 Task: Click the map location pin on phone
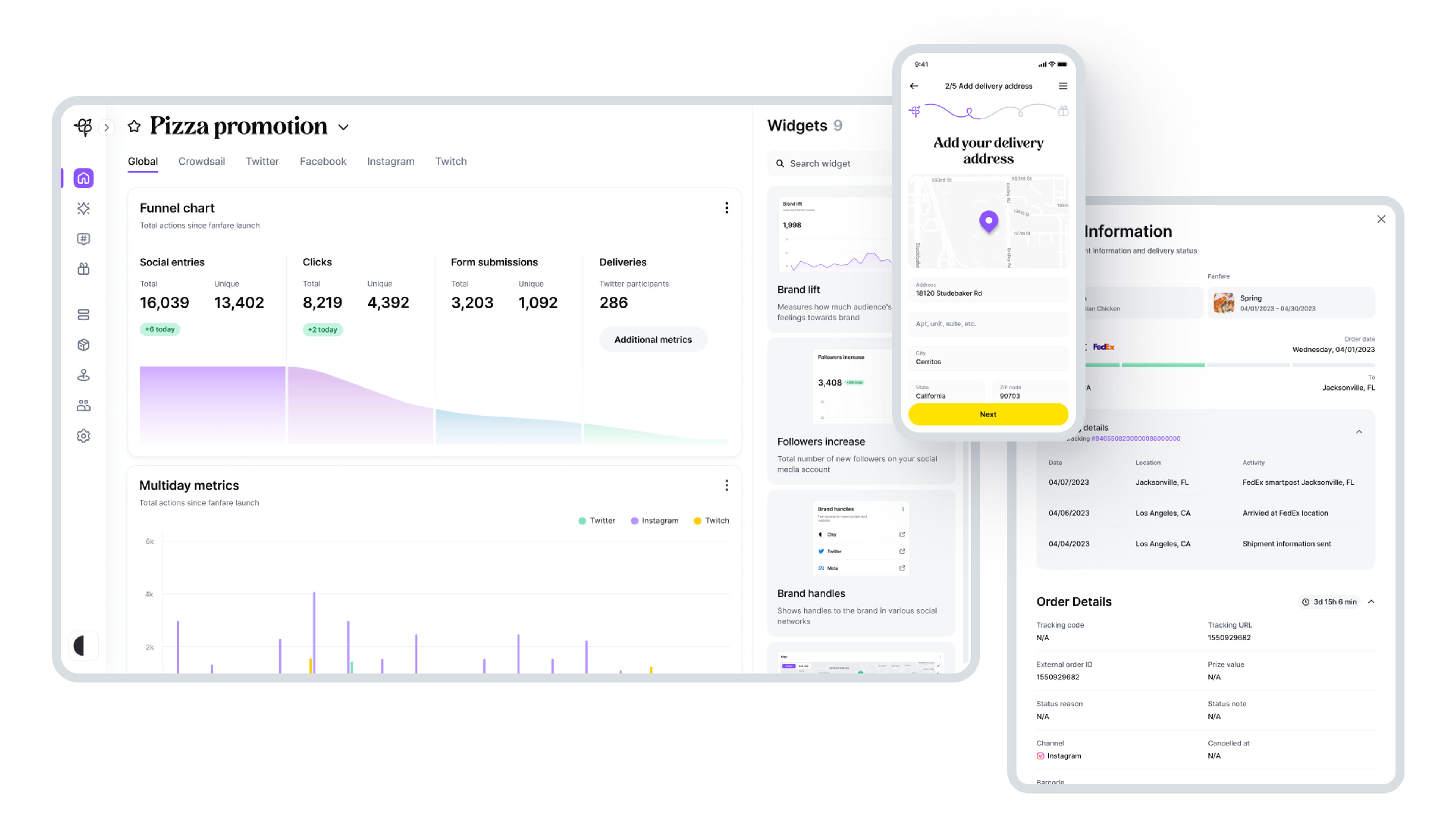pyautogui.click(x=988, y=221)
